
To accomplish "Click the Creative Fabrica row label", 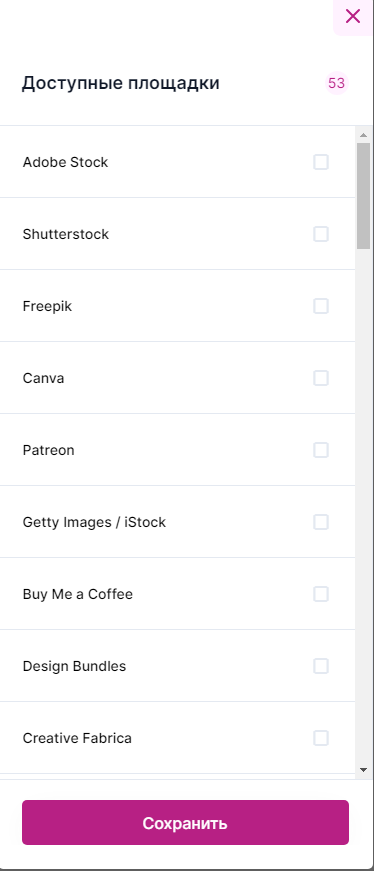I will (77, 738).
